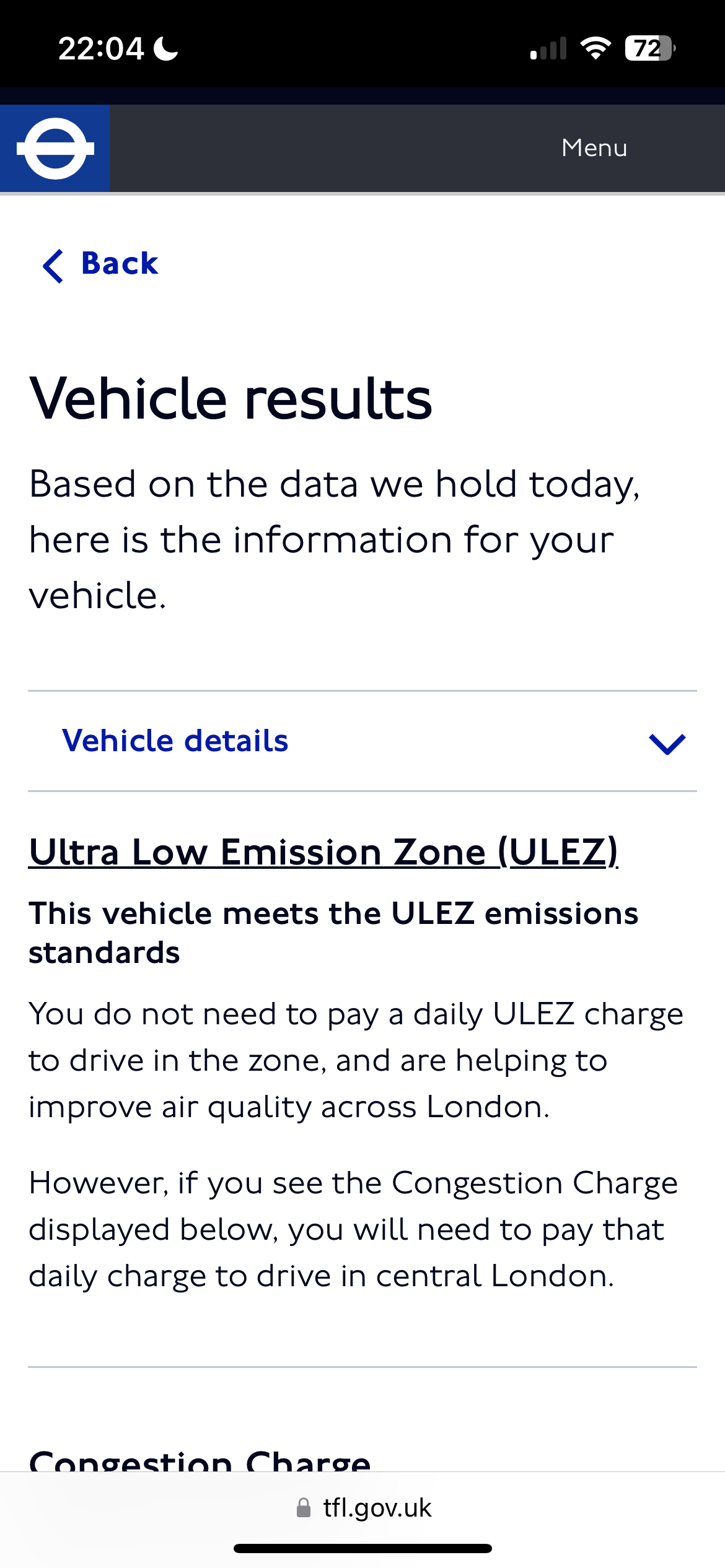
Task: Go back using the Back link text
Action: (x=120, y=263)
